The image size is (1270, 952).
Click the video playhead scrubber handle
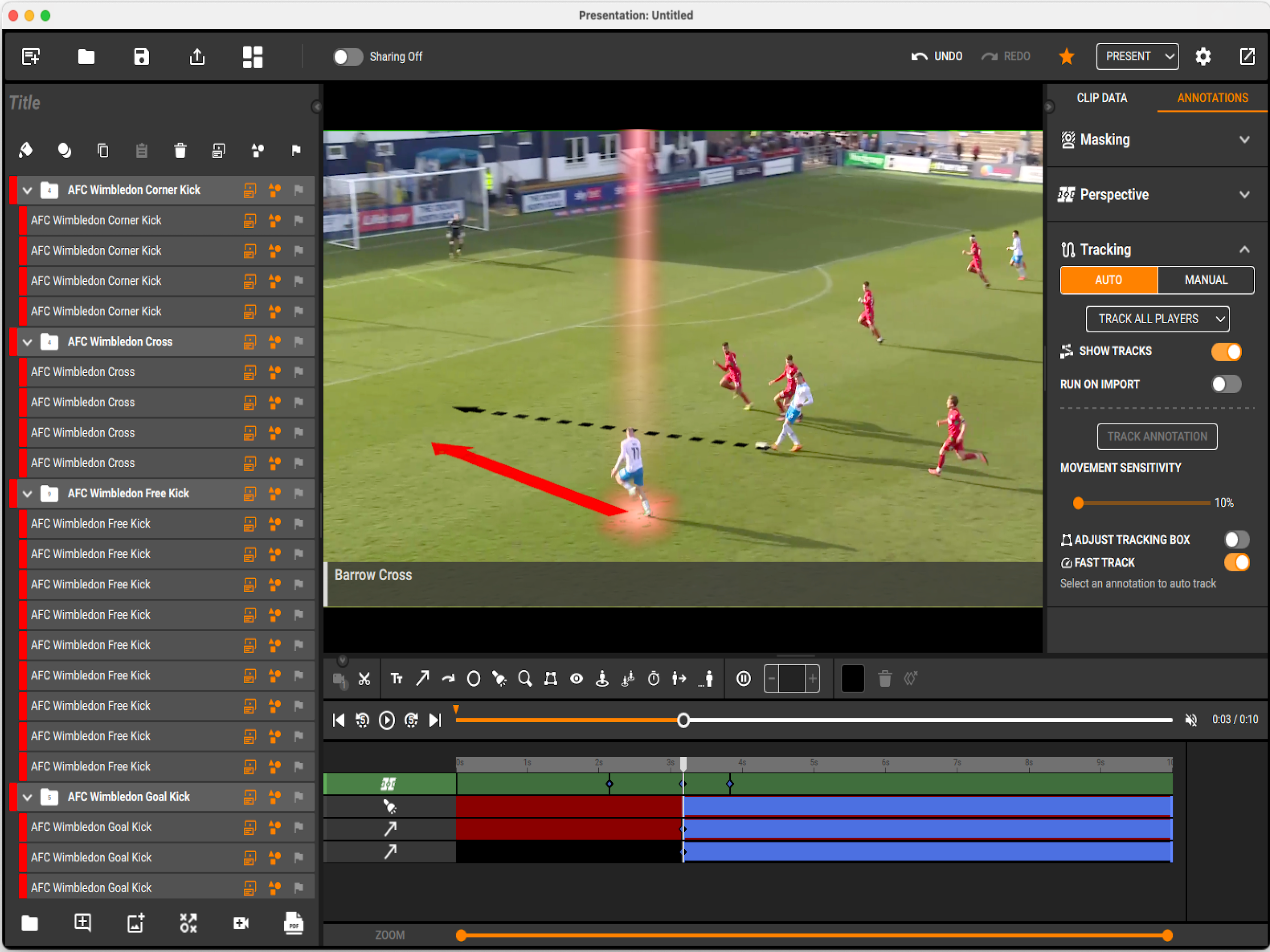point(683,720)
